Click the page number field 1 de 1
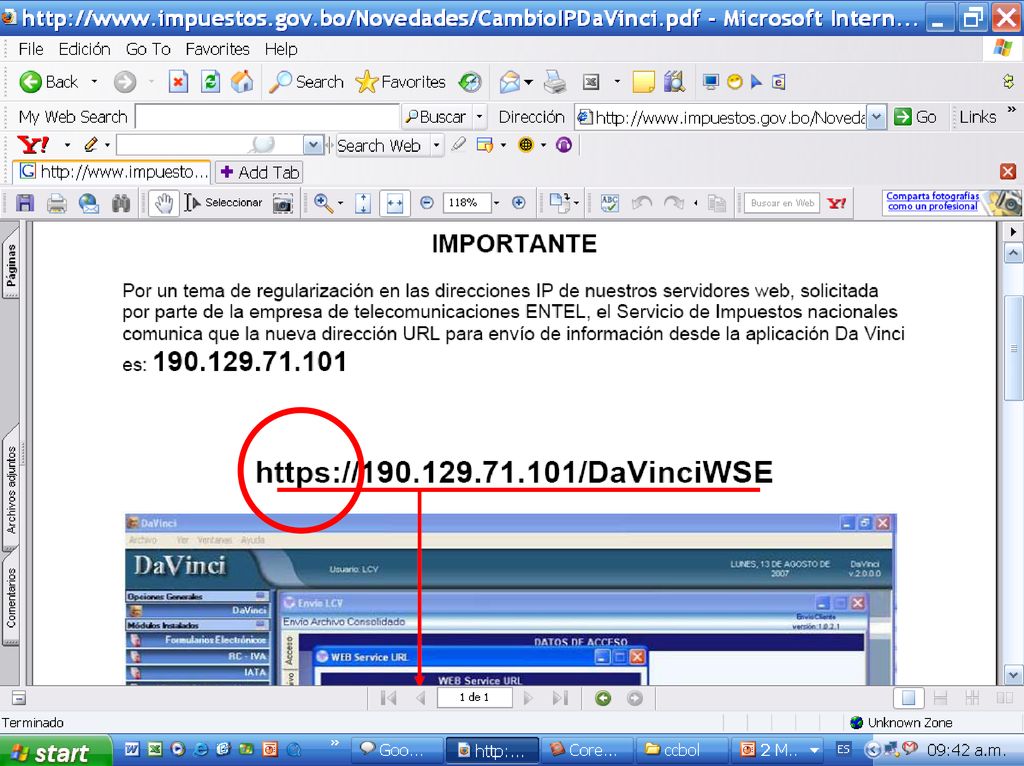This screenshot has width=1024, height=766. pos(474,697)
